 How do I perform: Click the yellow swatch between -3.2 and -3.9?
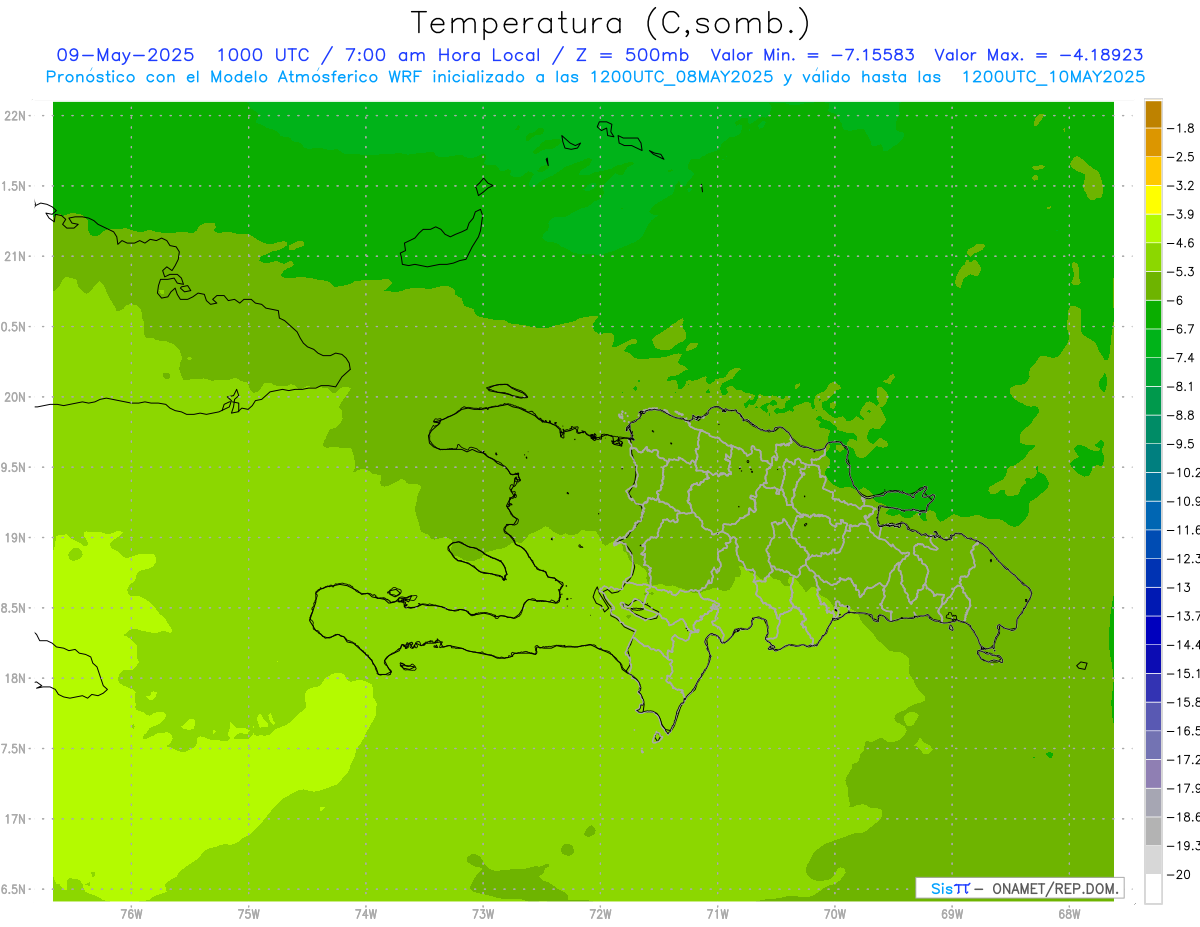pyautogui.click(x=1153, y=199)
